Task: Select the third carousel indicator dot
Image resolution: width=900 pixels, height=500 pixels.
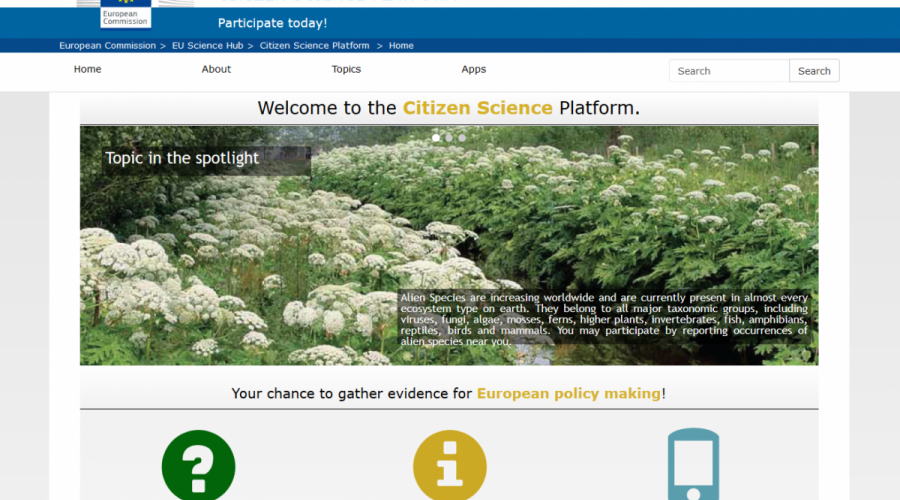Action: click(461, 138)
